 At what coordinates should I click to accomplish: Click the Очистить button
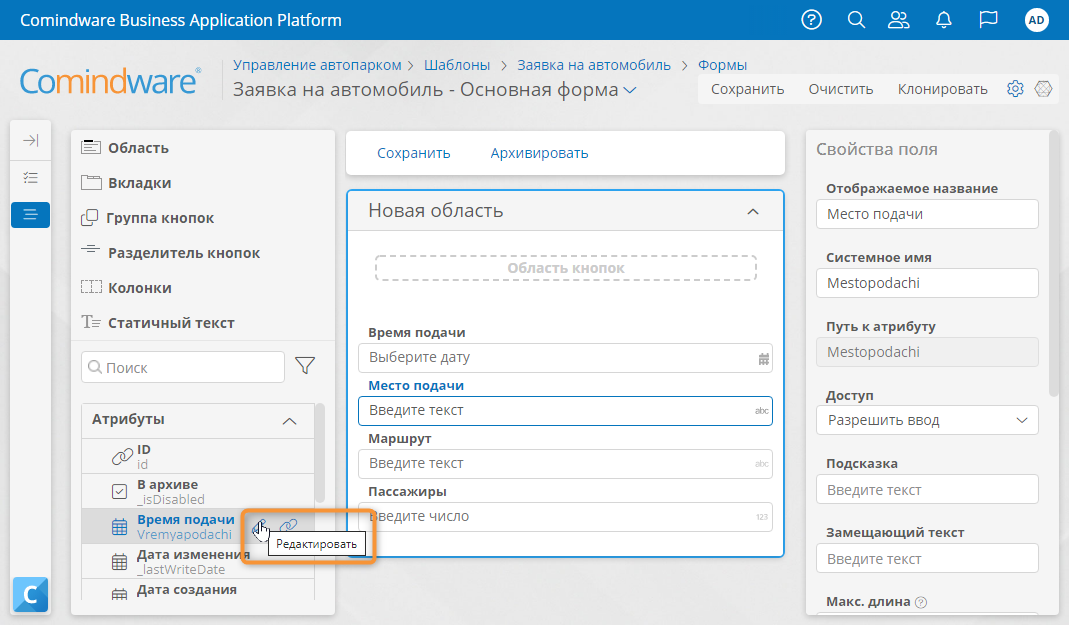(841, 89)
